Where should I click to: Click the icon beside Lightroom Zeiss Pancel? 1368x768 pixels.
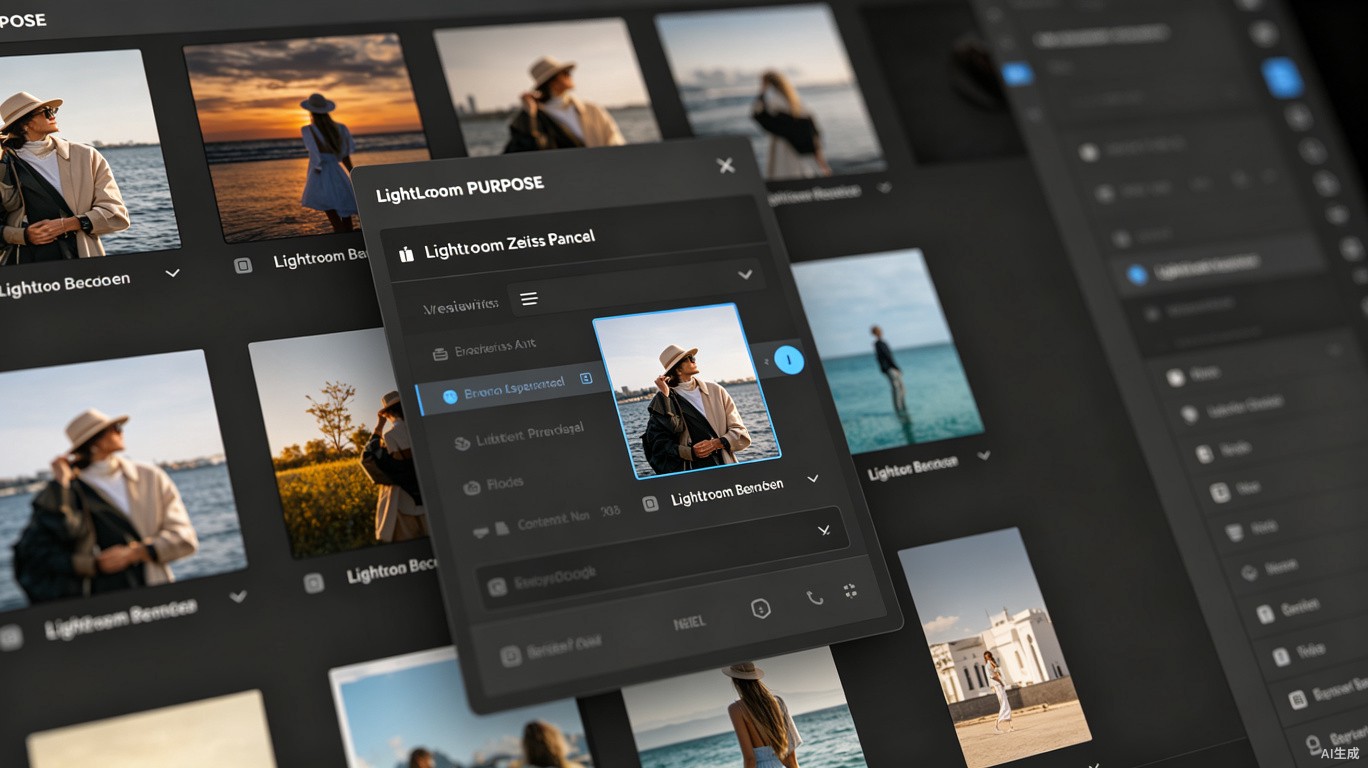[x=406, y=254]
